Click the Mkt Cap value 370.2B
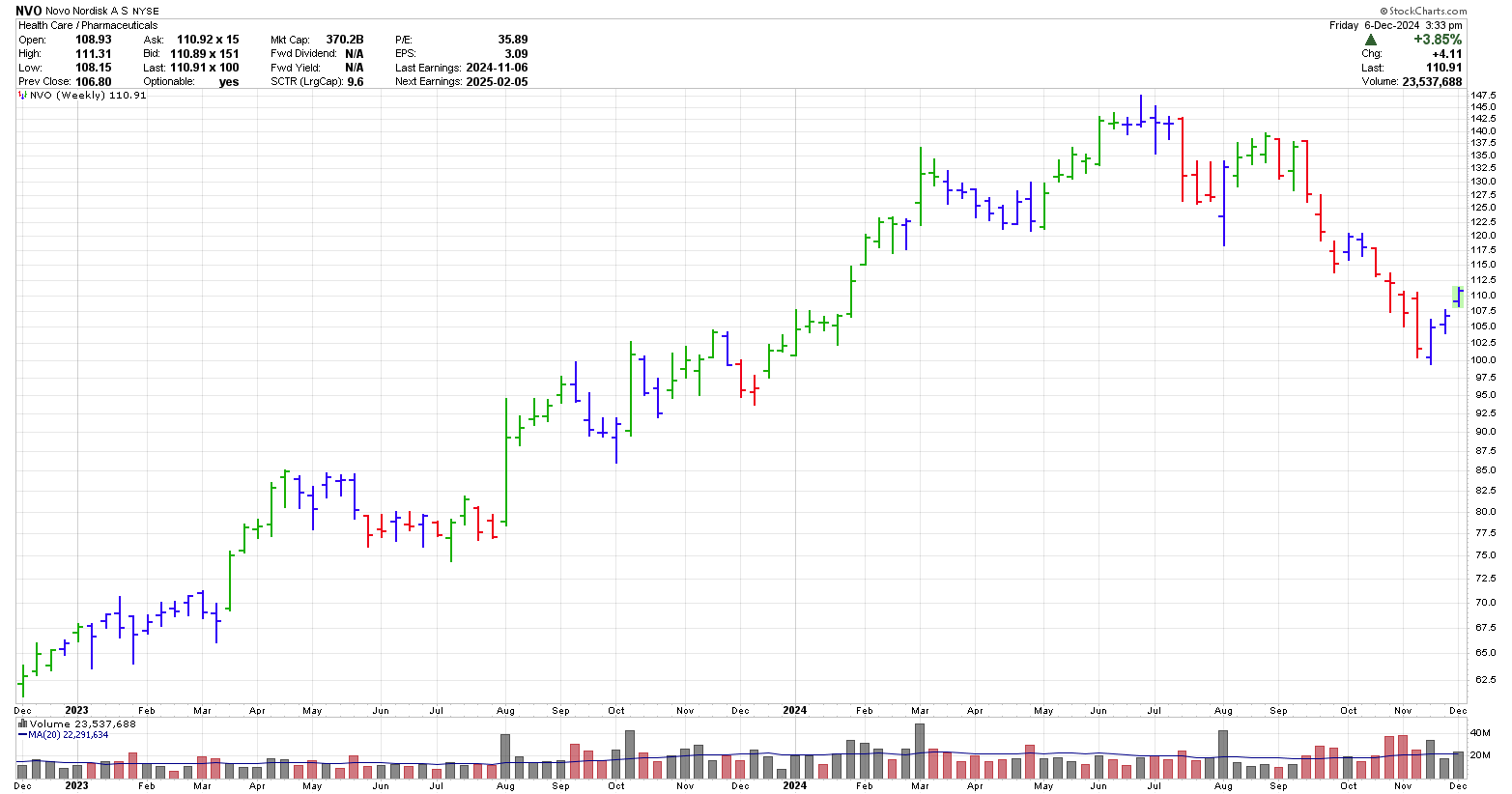This screenshot has width=1512, height=794. pos(345,40)
